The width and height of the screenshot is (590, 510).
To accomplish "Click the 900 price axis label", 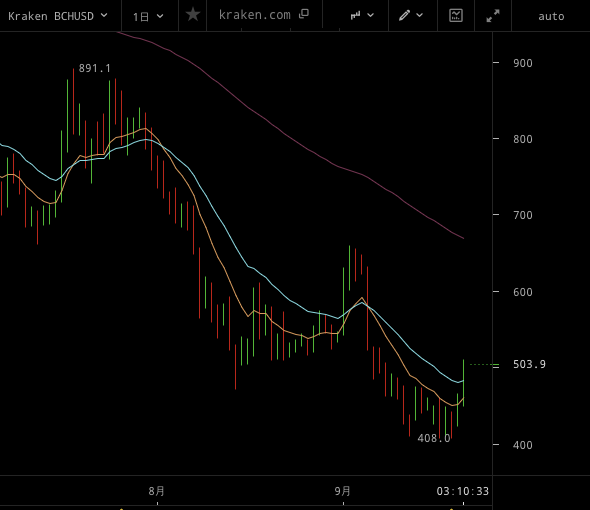I will coord(523,63).
